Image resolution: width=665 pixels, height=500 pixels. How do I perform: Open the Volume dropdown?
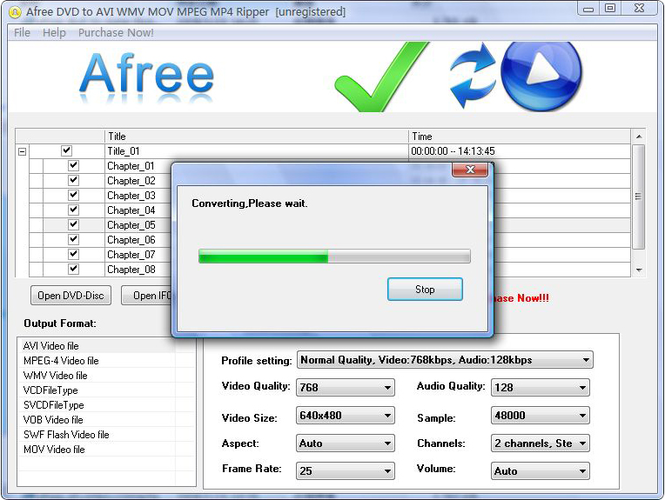coord(540,471)
